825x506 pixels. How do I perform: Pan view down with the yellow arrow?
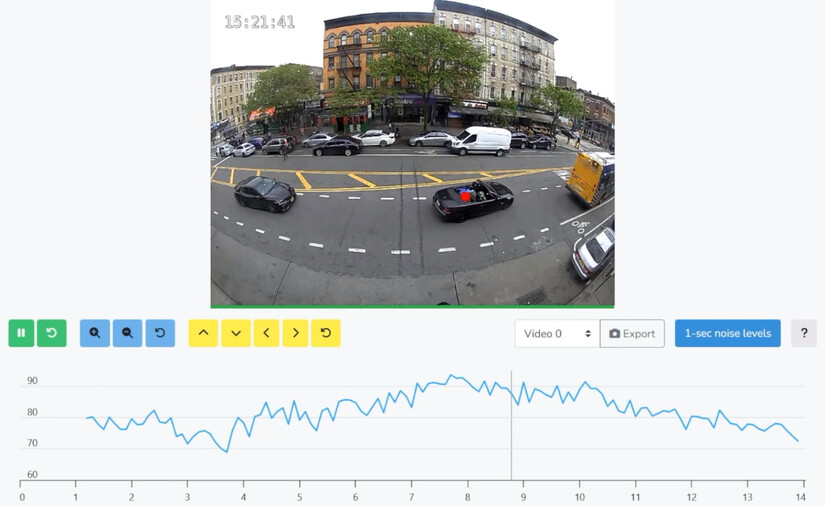tap(236, 333)
